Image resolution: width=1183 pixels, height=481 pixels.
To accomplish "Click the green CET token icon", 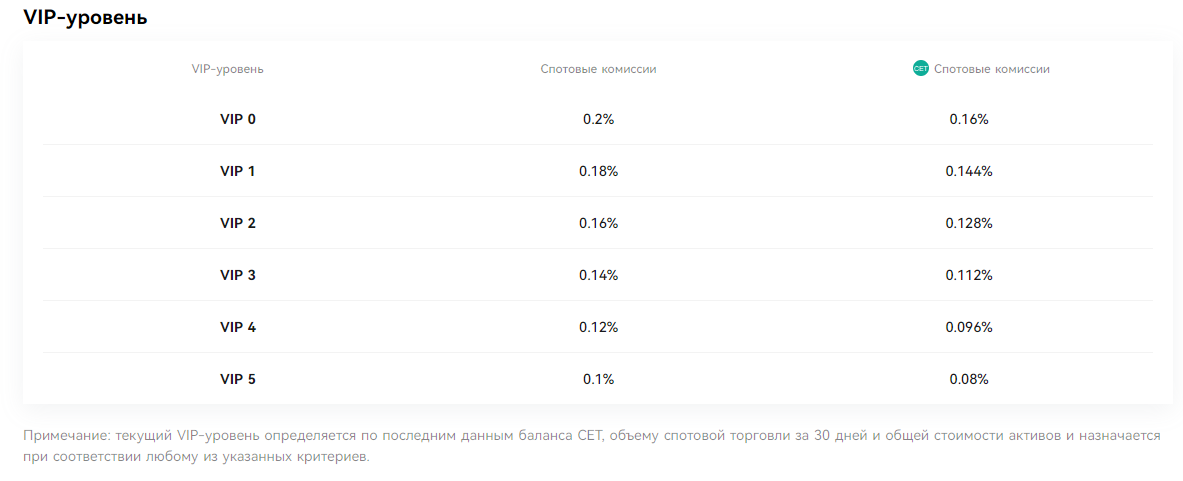I will coord(920,69).
